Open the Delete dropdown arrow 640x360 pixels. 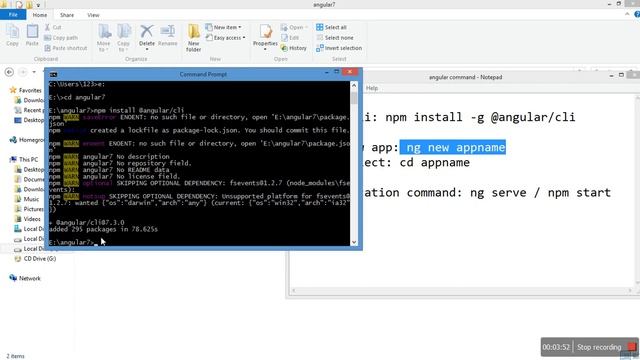pyautogui.click(x=147, y=50)
